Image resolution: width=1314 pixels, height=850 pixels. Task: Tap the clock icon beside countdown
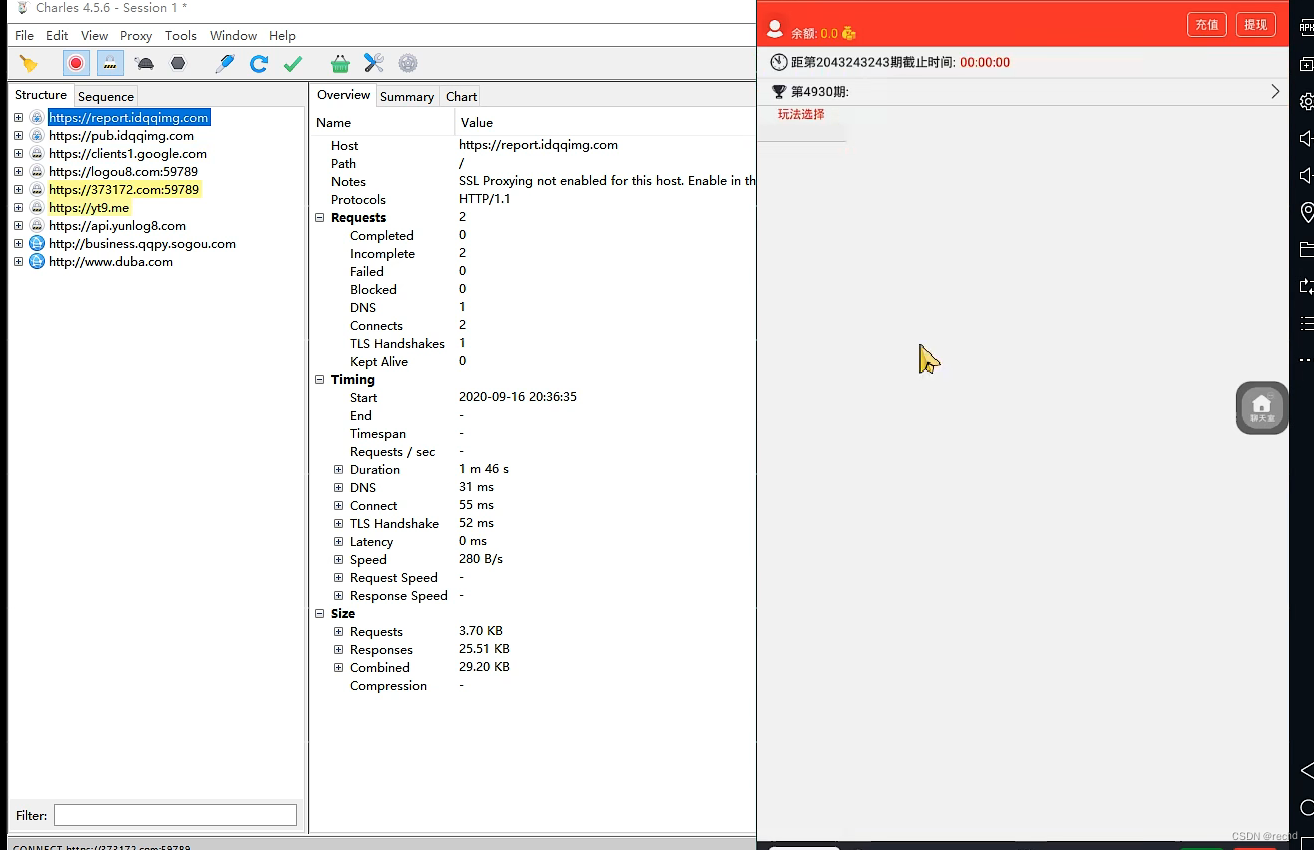point(779,62)
